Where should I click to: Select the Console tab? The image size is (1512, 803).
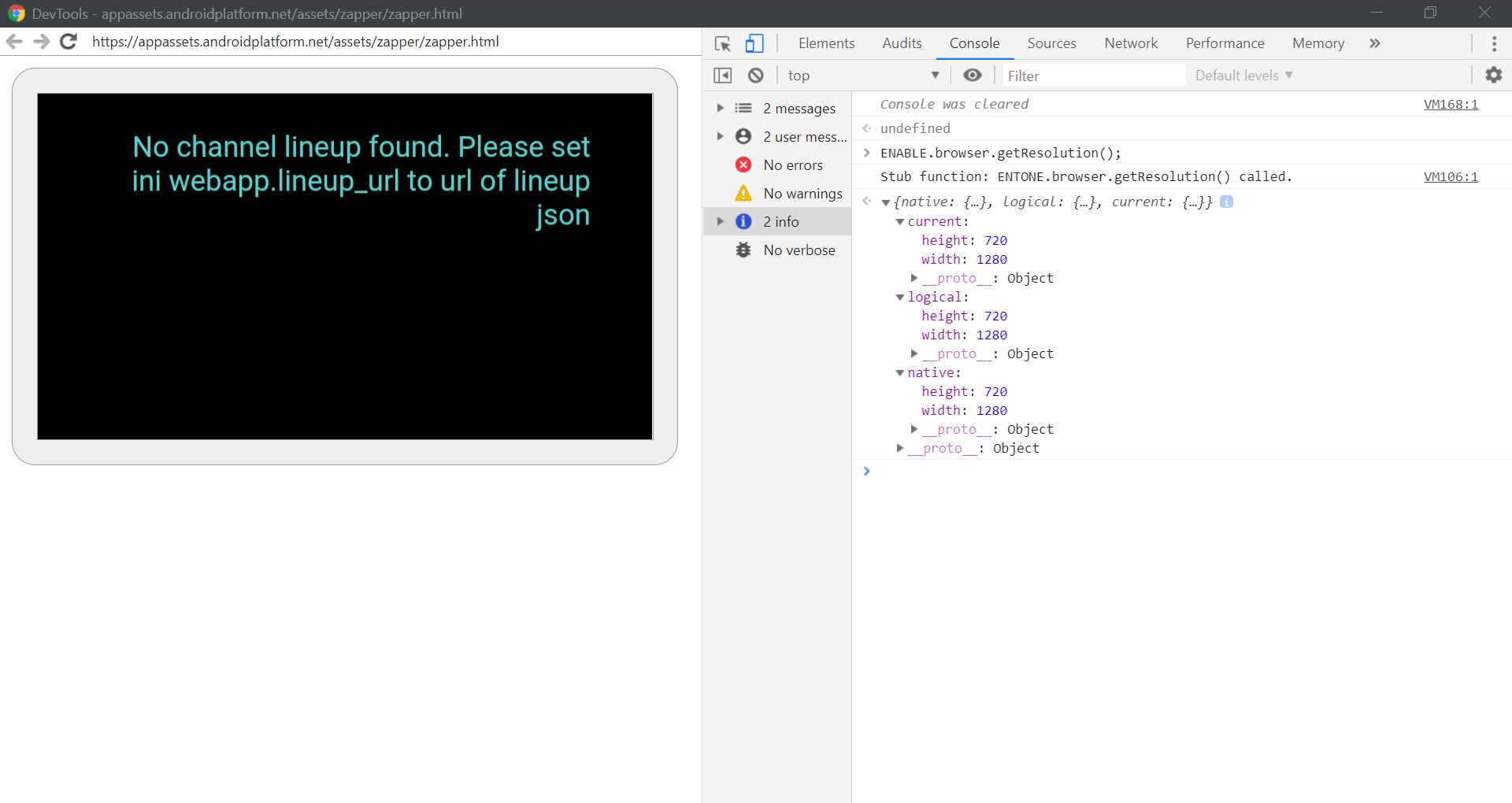pyautogui.click(x=974, y=43)
